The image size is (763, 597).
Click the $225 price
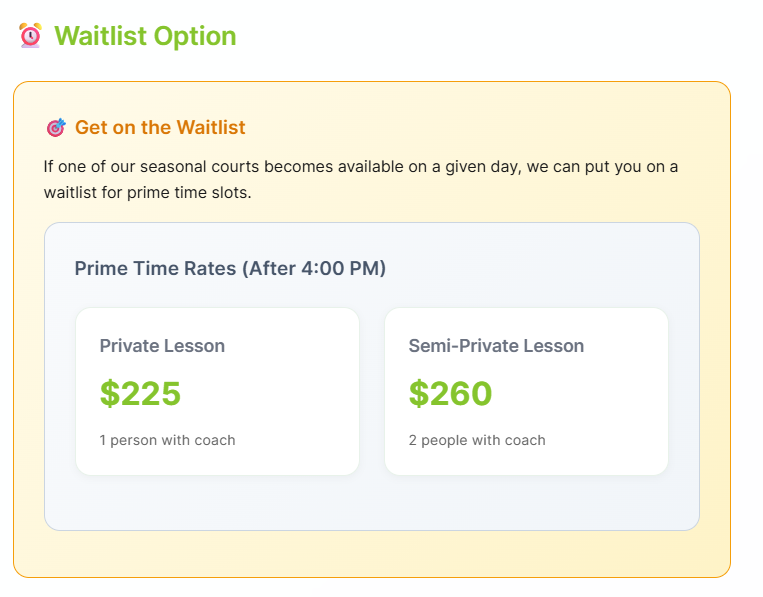click(x=140, y=393)
